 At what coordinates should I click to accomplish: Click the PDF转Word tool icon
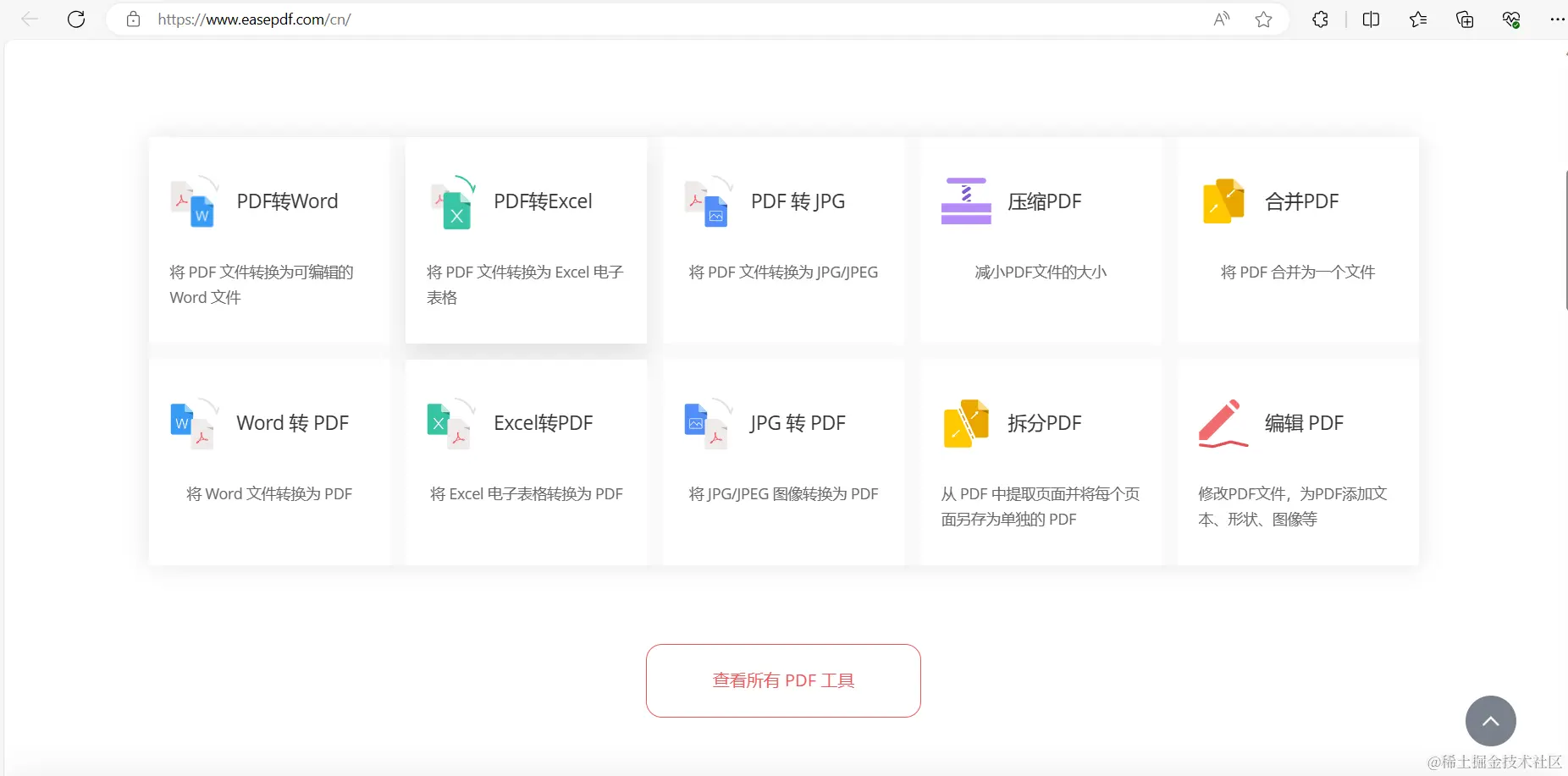(195, 201)
